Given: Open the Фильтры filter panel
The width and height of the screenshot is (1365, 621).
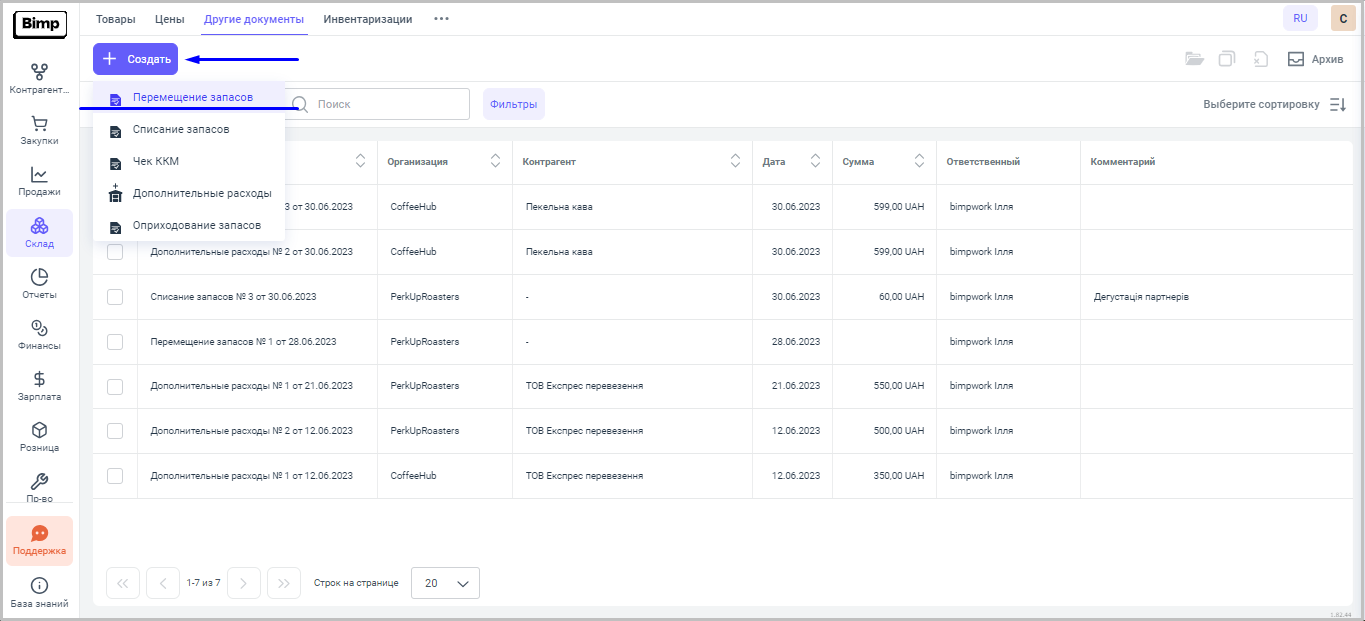Looking at the screenshot, I should 513,104.
